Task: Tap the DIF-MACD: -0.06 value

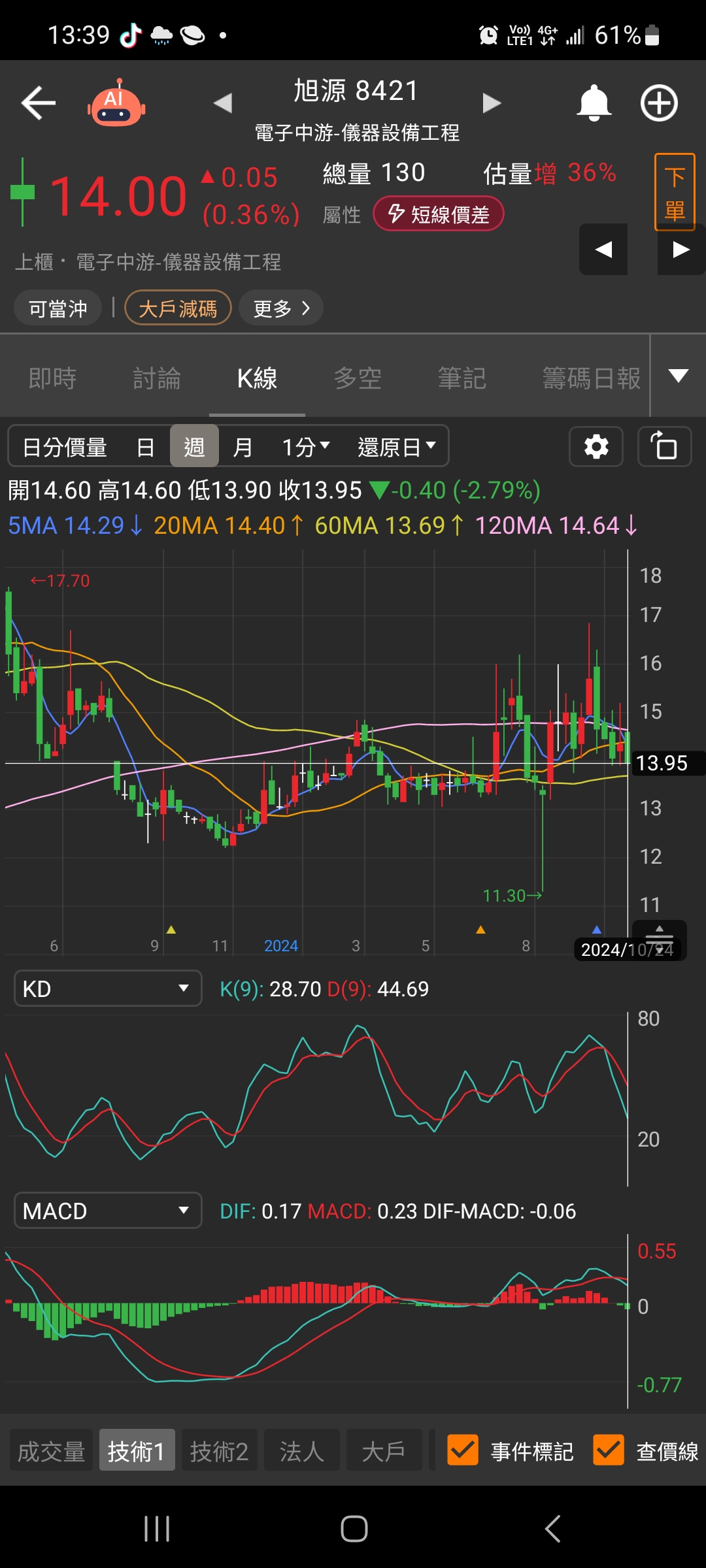Action: [x=499, y=1211]
